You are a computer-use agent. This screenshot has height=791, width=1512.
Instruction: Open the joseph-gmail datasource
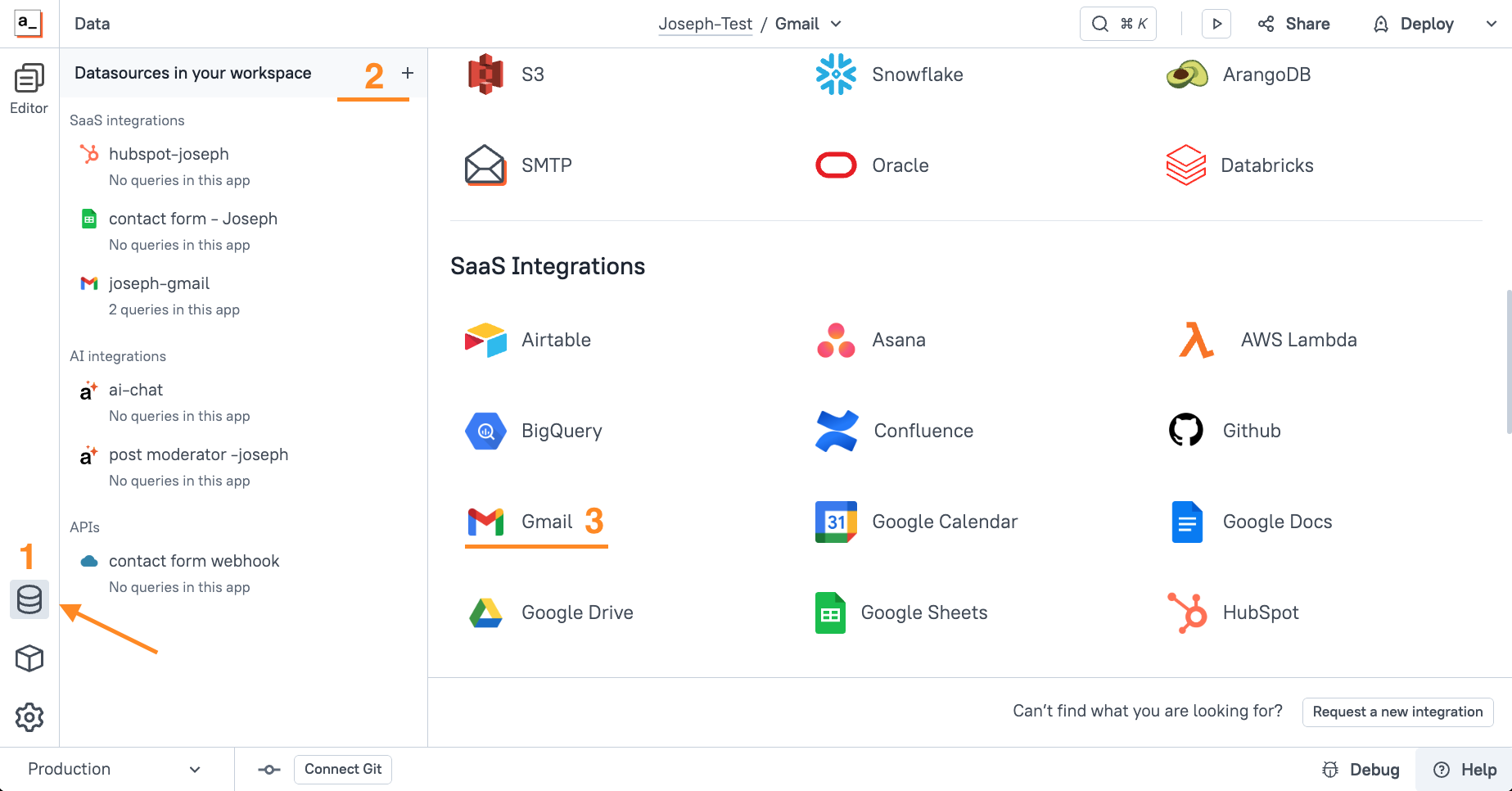[x=159, y=283]
